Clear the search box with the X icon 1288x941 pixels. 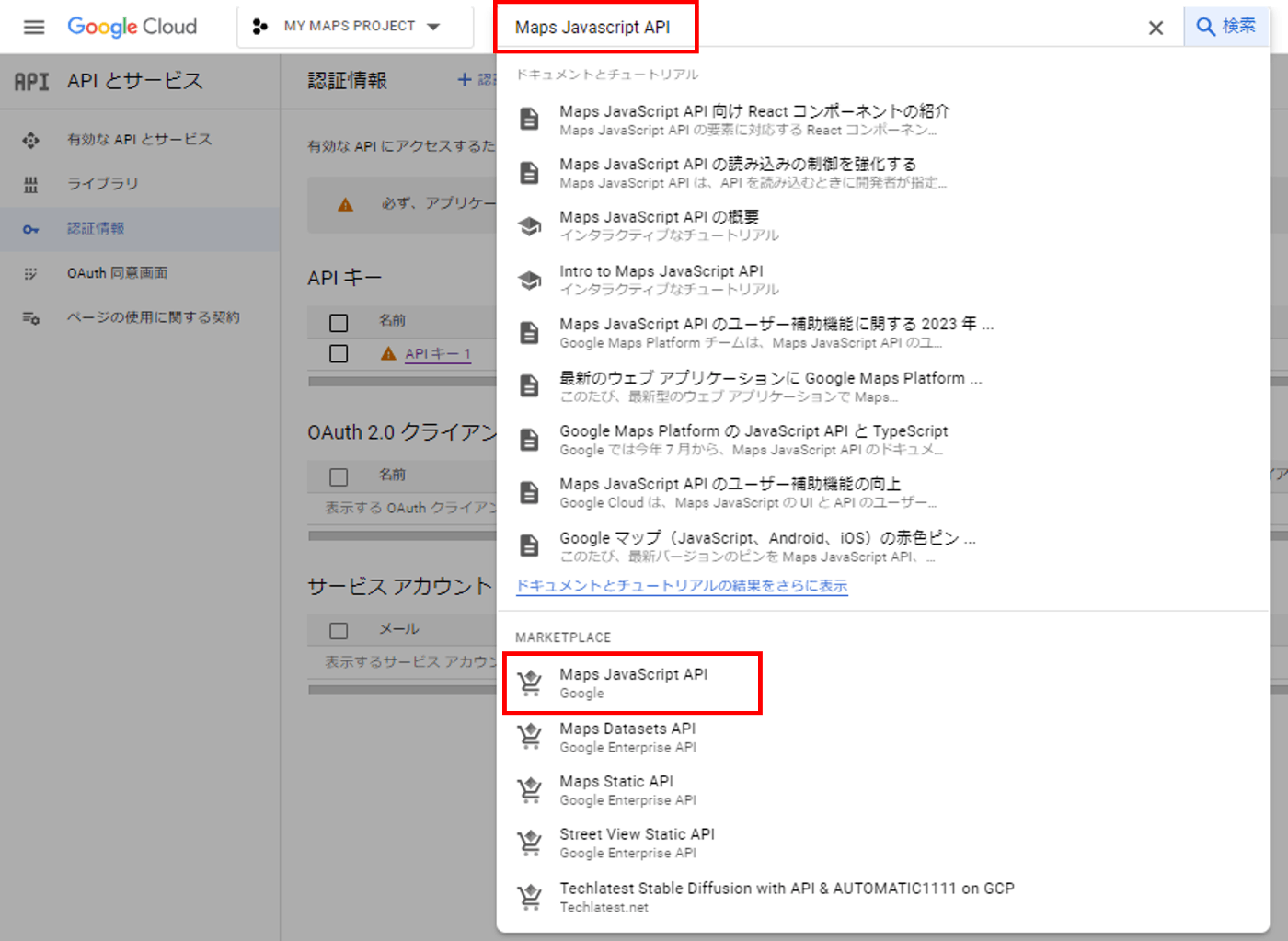(1156, 28)
